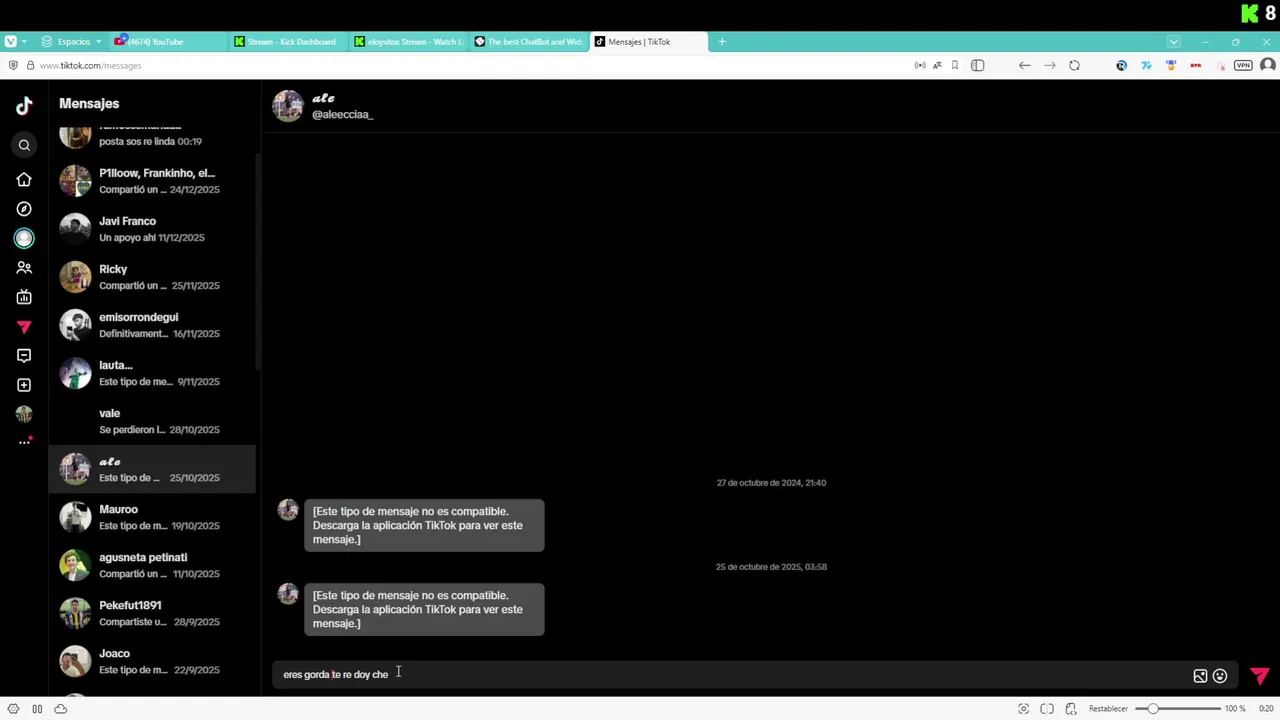Open the Vivaldi menu button
1280x720 pixels.
[x=10, y=42]
